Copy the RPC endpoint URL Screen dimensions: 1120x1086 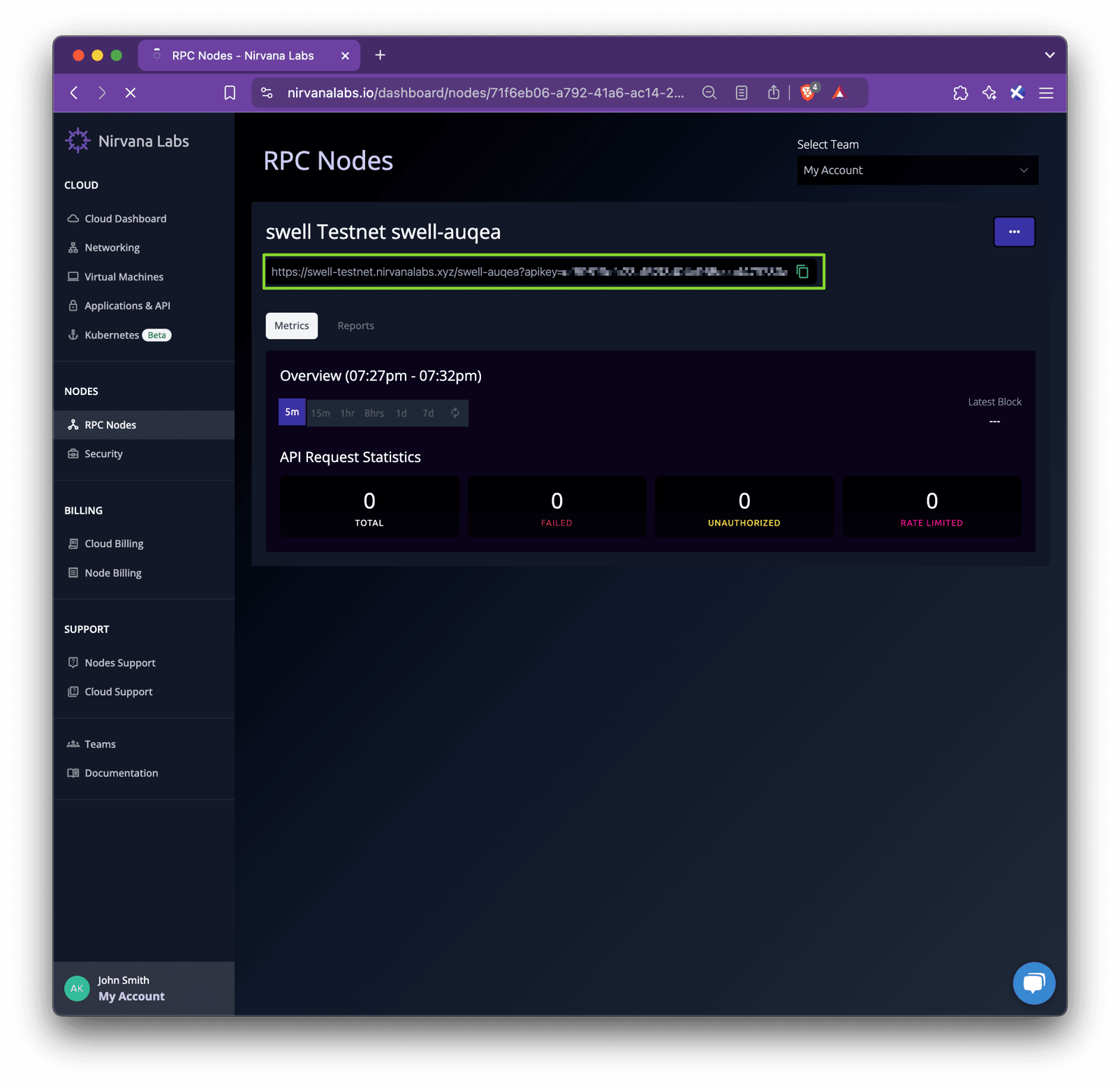pos(803,271)
